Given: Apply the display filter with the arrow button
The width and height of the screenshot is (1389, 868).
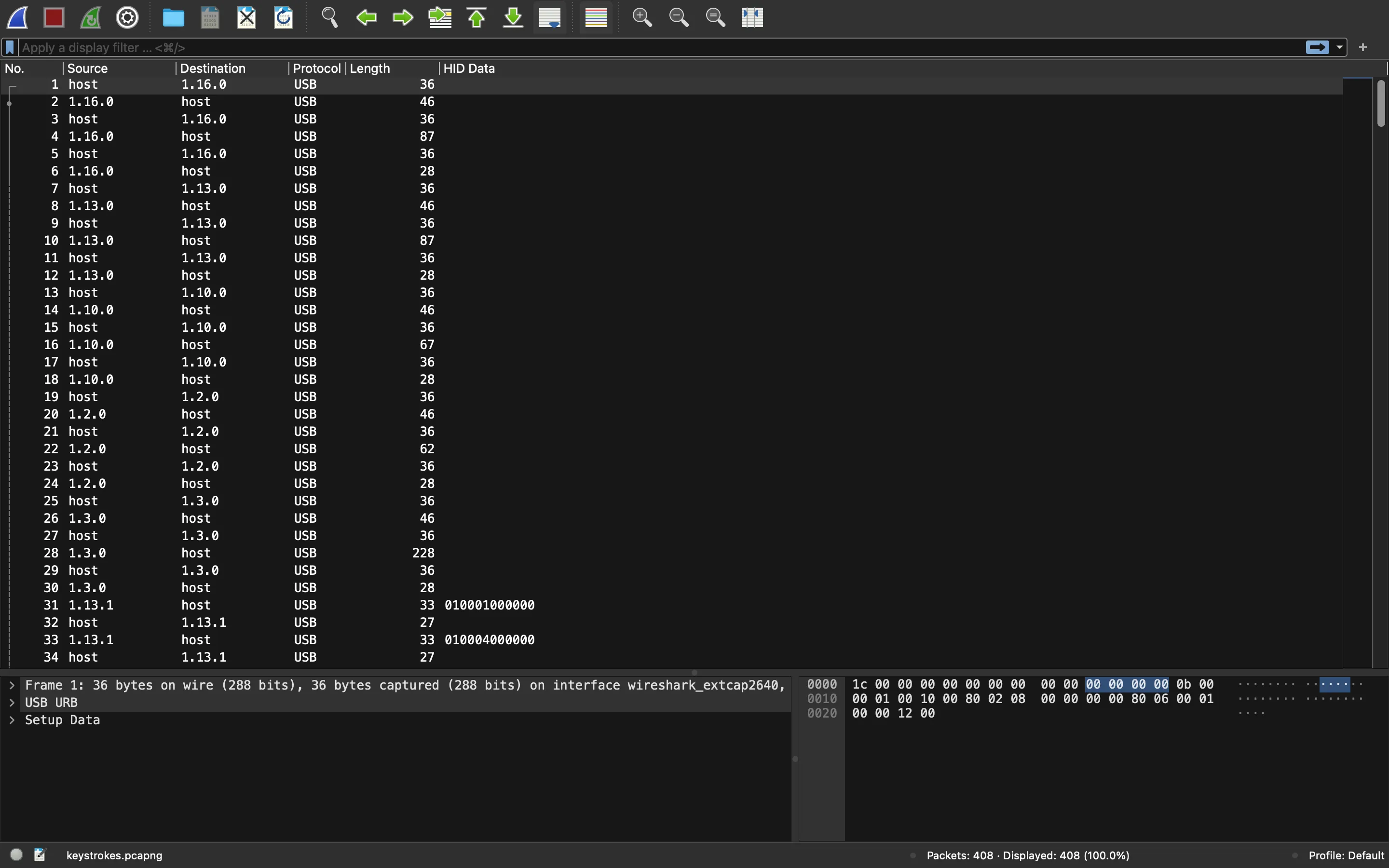Looking at the screenshot, I should coord(1317,47).
